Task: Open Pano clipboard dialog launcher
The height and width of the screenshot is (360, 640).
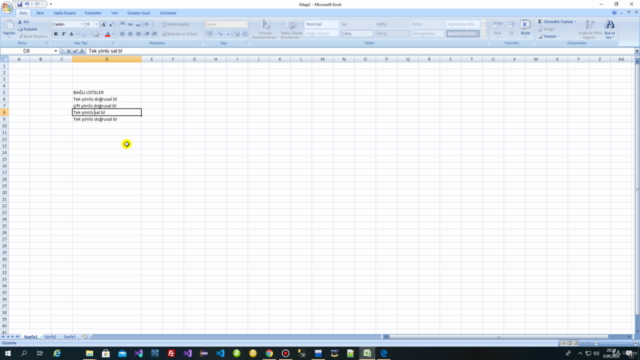Action: [x=47, y=43]
